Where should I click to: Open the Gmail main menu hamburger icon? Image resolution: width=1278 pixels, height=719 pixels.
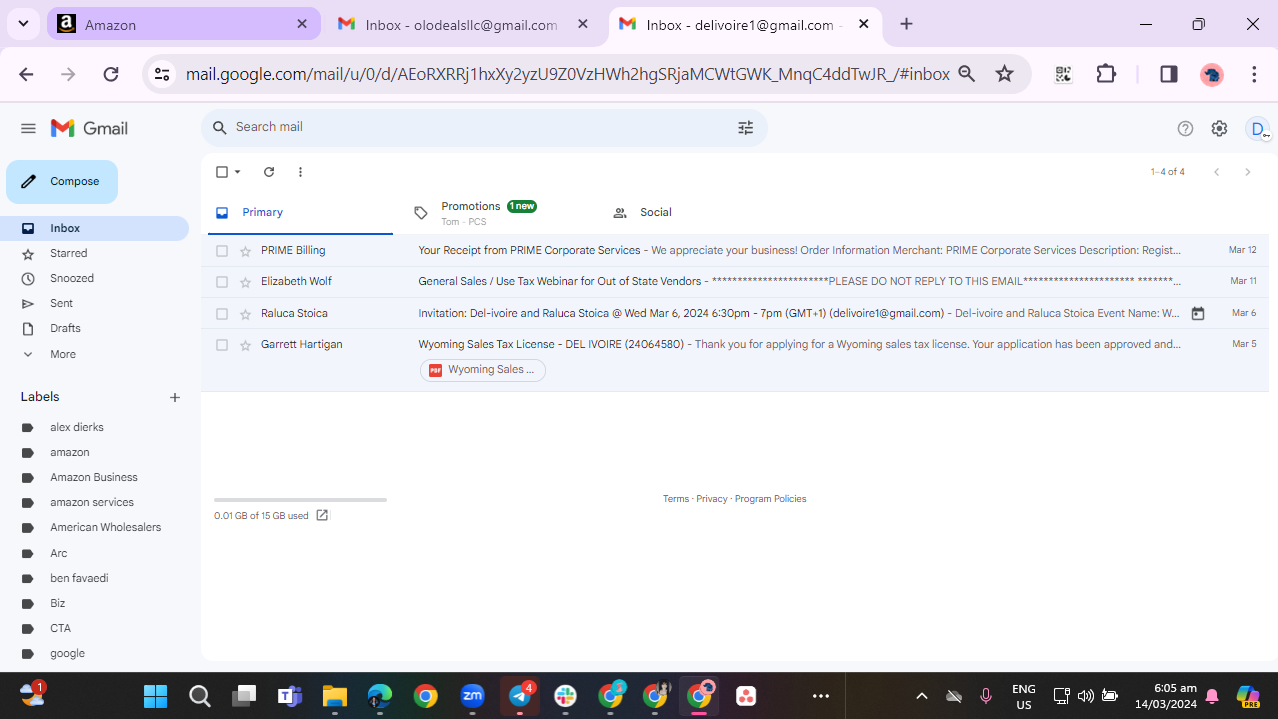pos(28,128)
